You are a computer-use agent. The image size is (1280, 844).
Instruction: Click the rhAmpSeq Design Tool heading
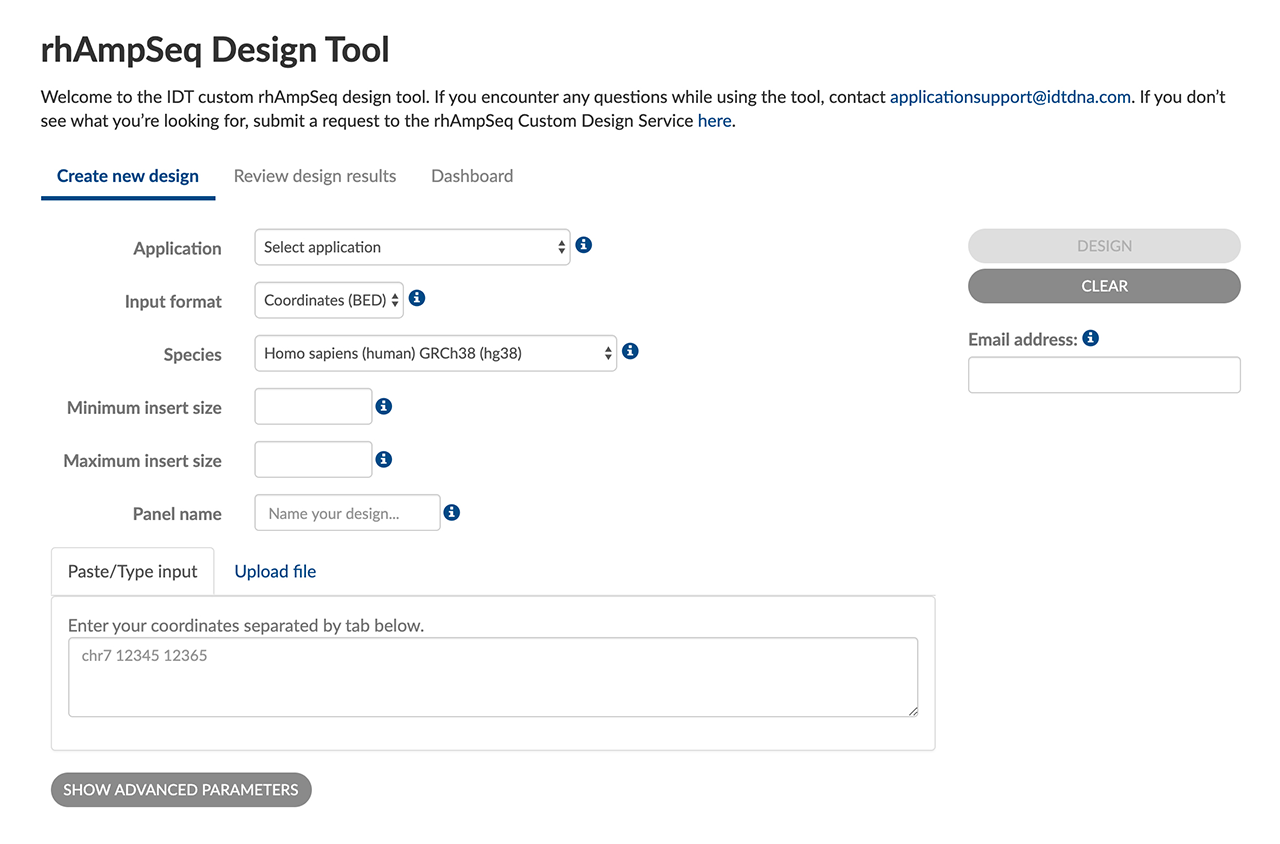tap(215, 49)
